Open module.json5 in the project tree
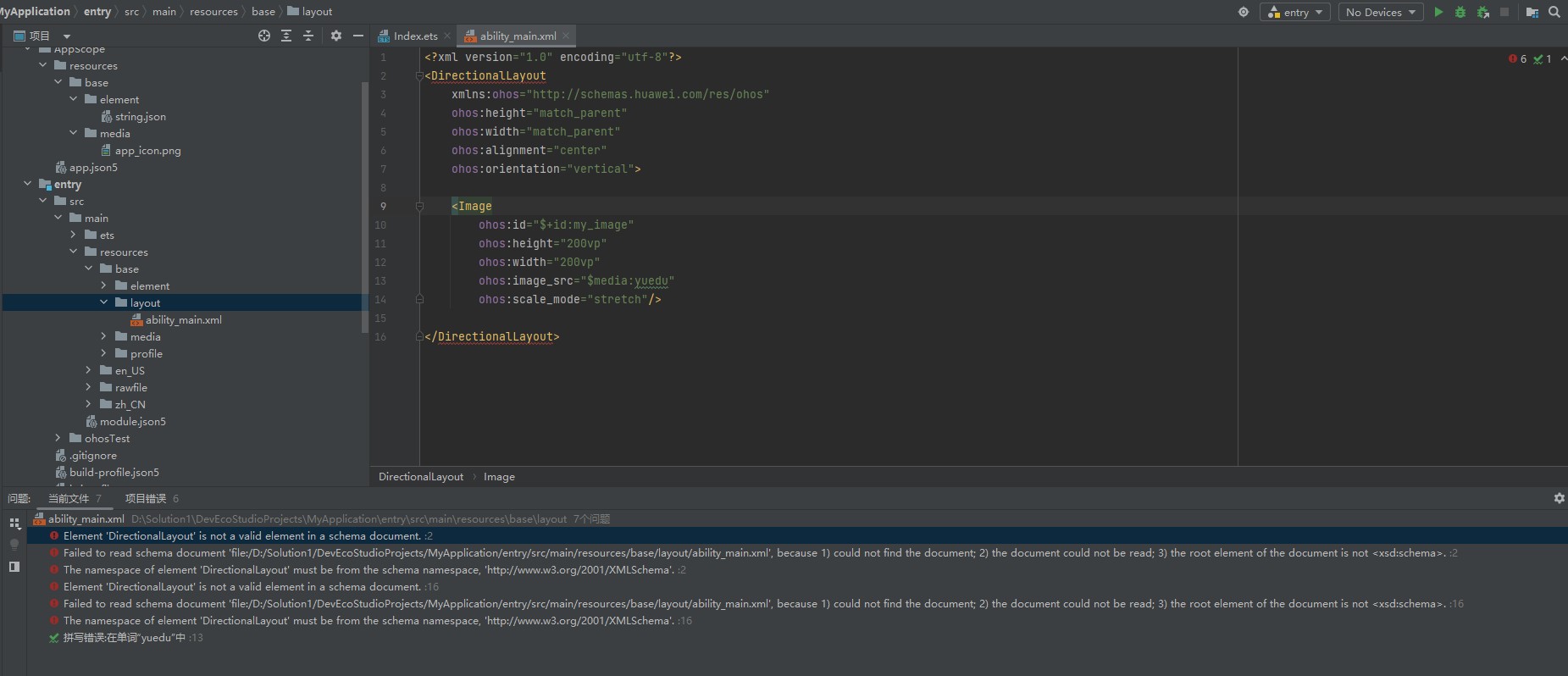The image size is (1568, 676). click(x=132, y=421)
